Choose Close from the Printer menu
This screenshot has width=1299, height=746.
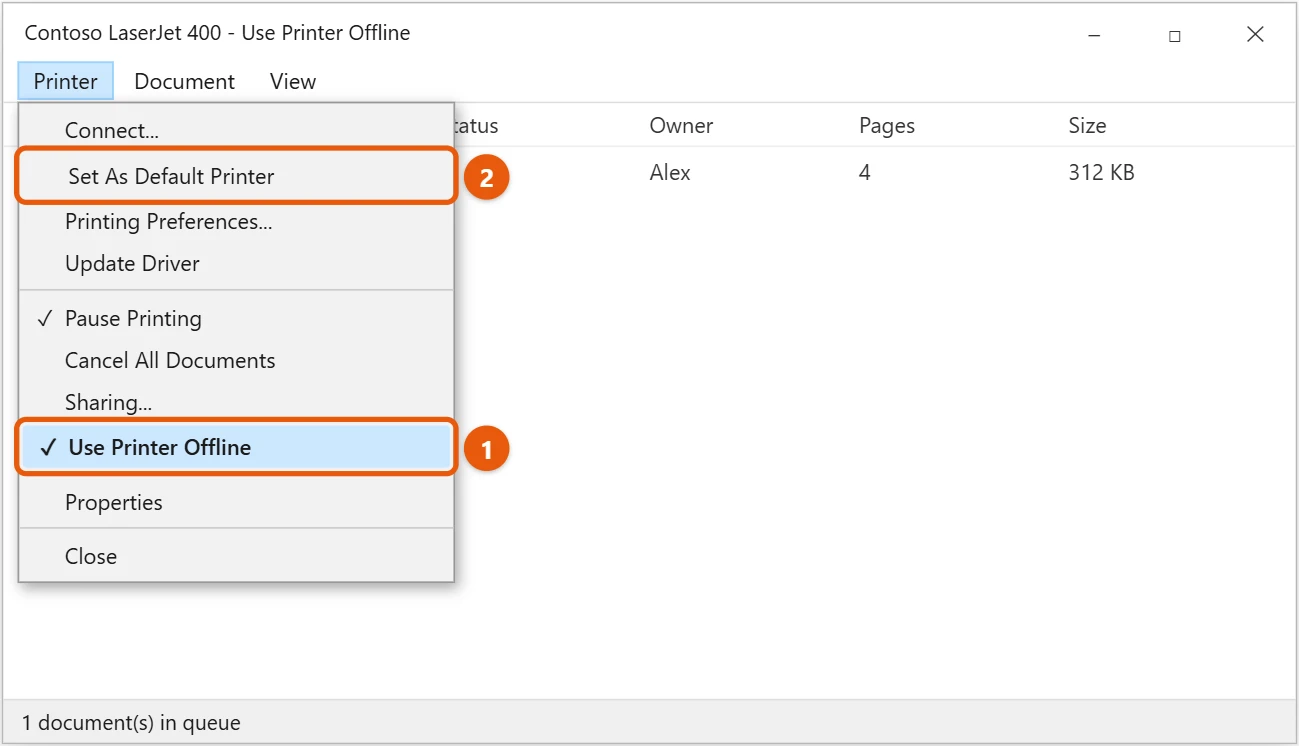236,557
